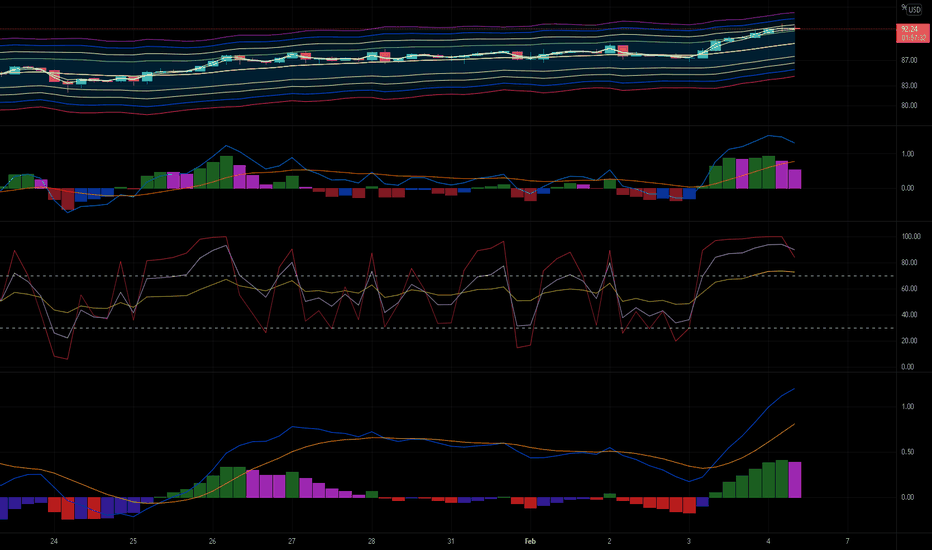The height and width of the screenshot is (550, 932).
Task: Click the 40.00 oscillator scale label
Action: tap(909, 315)
